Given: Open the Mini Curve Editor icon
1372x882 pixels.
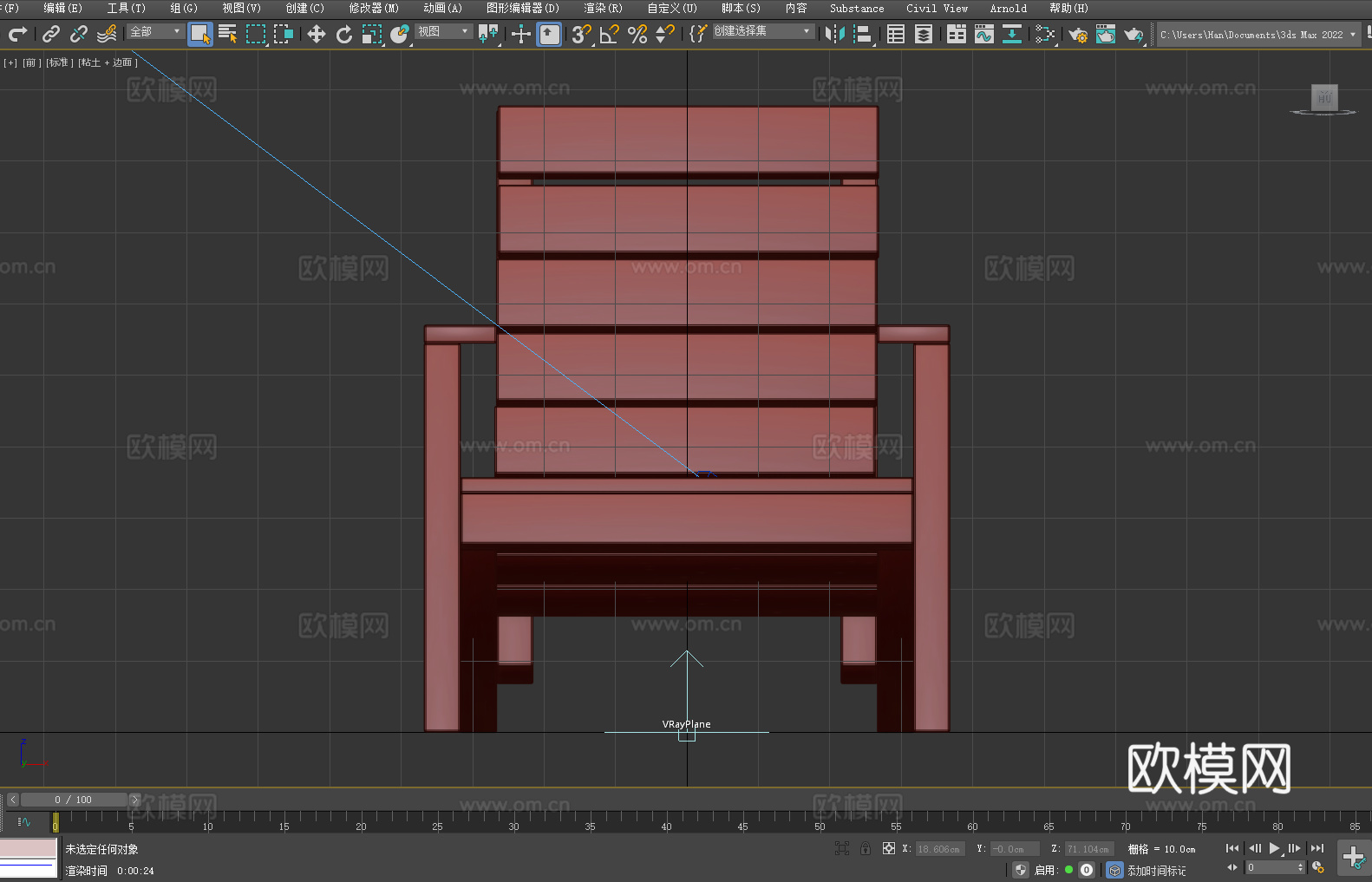Looking at the screenshot, I should [23, 821].
